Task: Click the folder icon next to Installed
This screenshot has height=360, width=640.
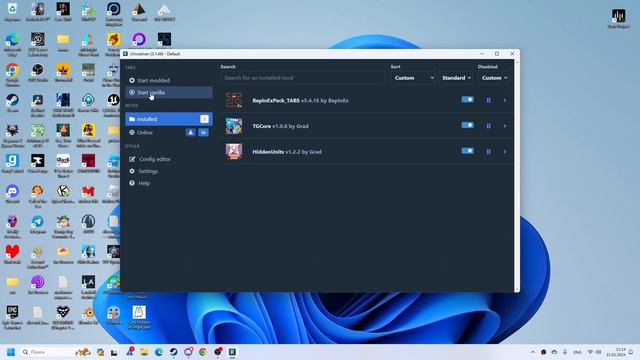Action: 132,119
